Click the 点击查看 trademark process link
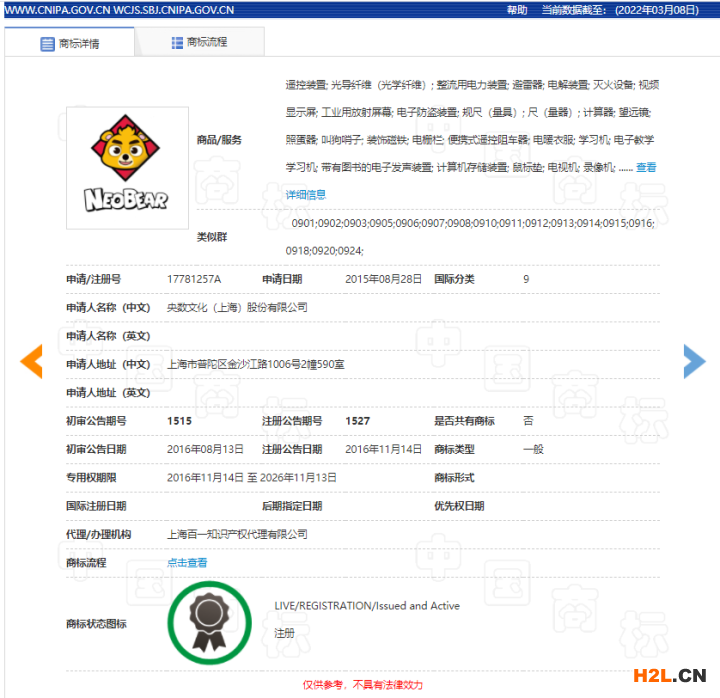Image resolution: width=720 pixels, height=698 pixels. pos(187,563)
